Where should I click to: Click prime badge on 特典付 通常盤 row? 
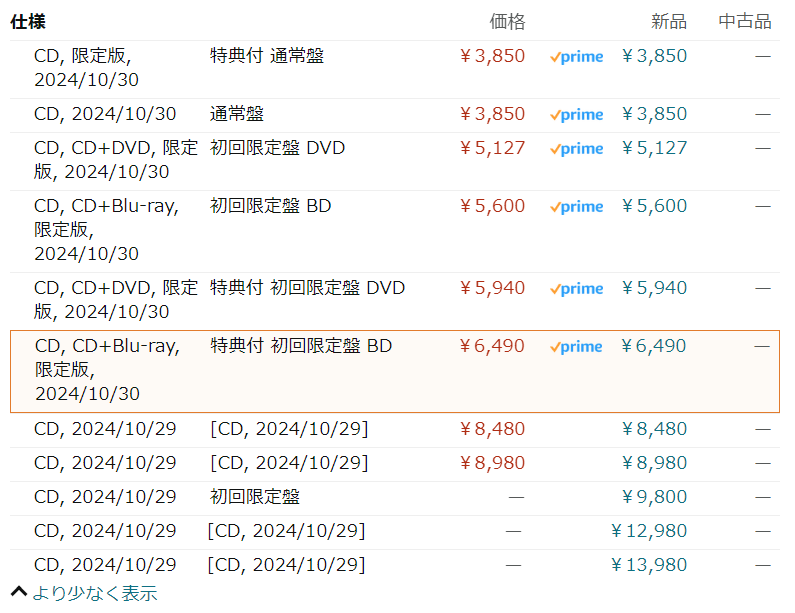(576, 57)
